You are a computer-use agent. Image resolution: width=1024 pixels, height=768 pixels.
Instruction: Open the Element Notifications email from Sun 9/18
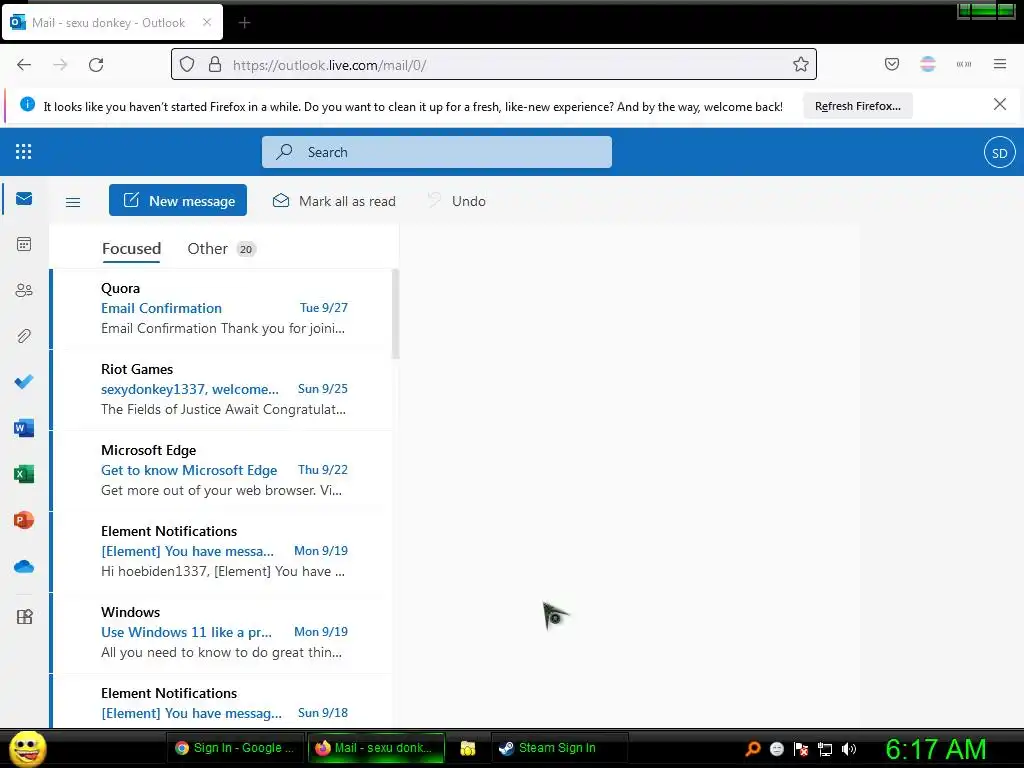pos(222,701)
